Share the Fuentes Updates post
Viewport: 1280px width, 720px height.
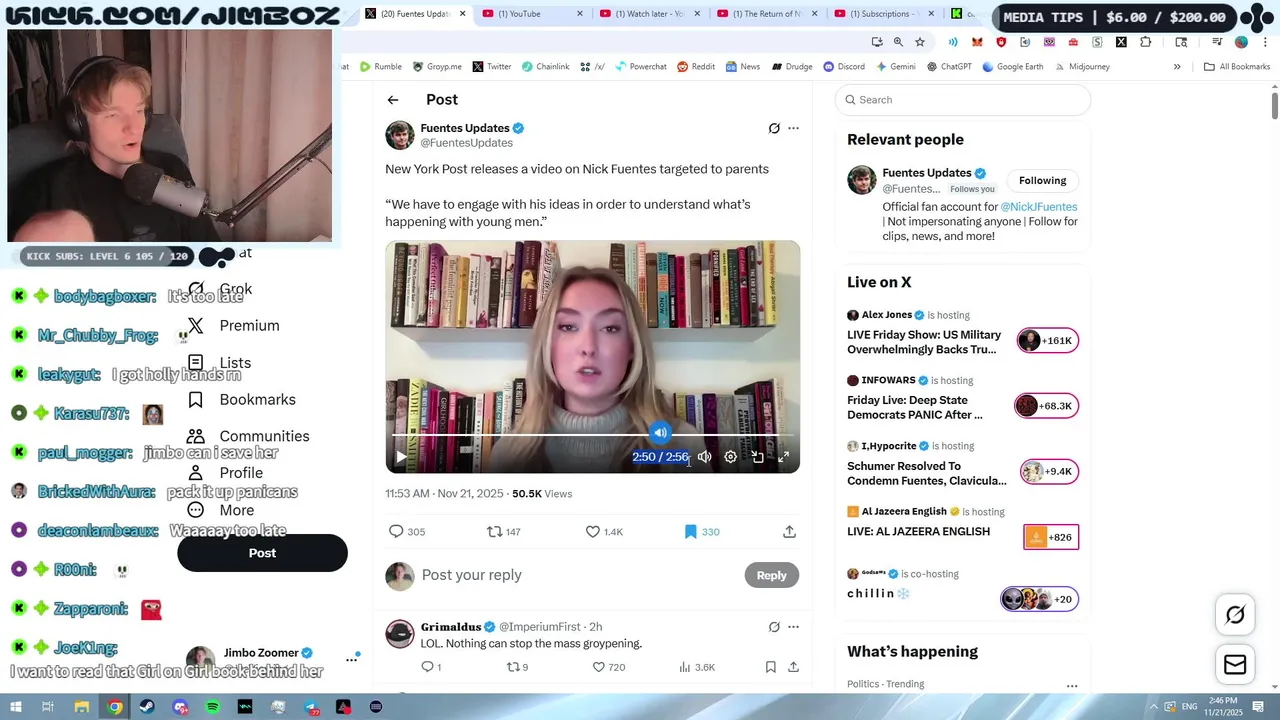tap(789, 532)
